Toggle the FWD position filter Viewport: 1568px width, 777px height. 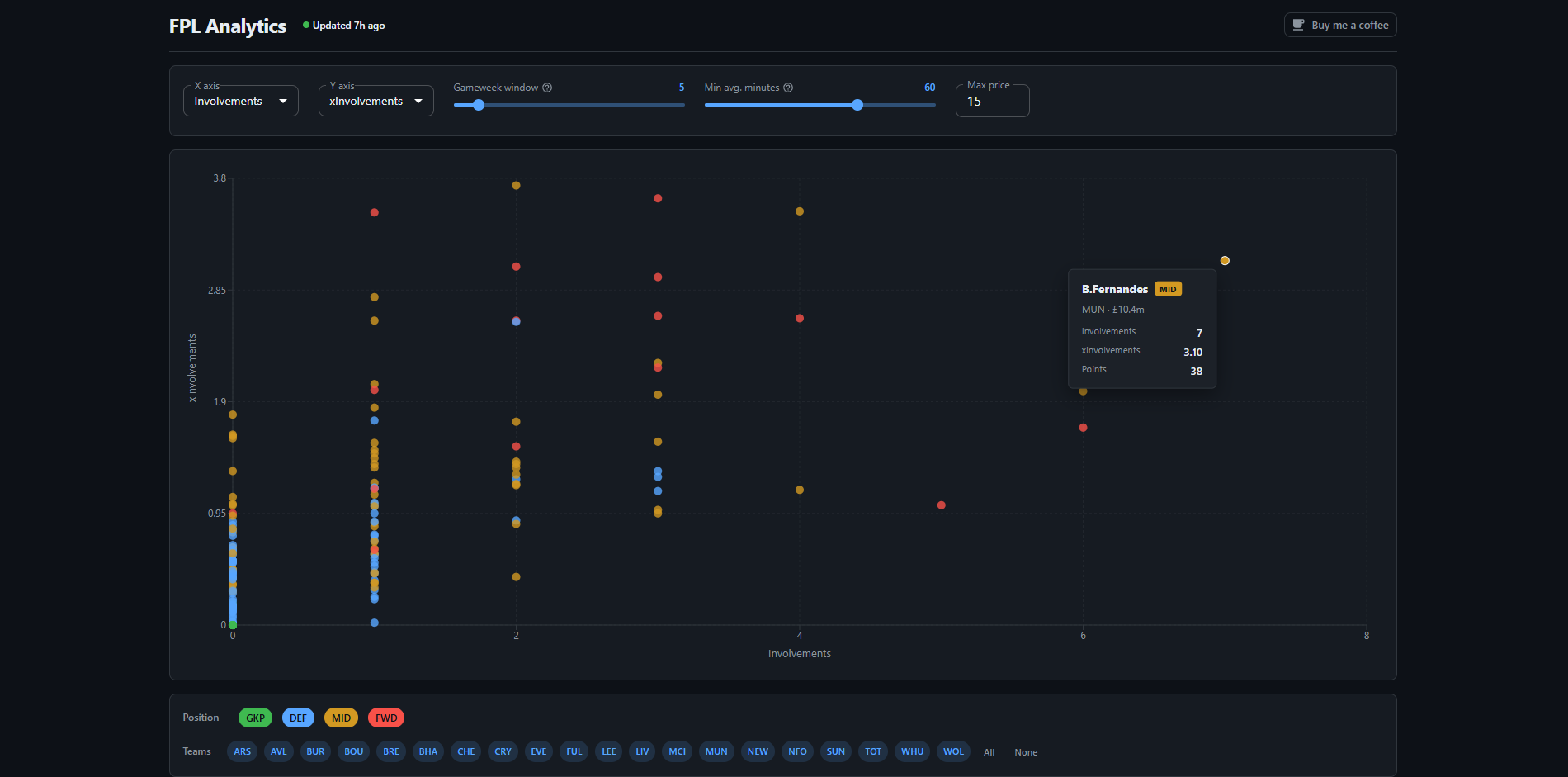[x=385, y=718]
